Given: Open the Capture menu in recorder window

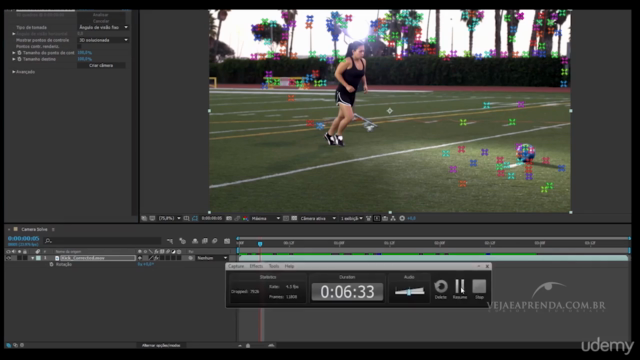Looking at the screenshot, I should click(x=236, y=266).
